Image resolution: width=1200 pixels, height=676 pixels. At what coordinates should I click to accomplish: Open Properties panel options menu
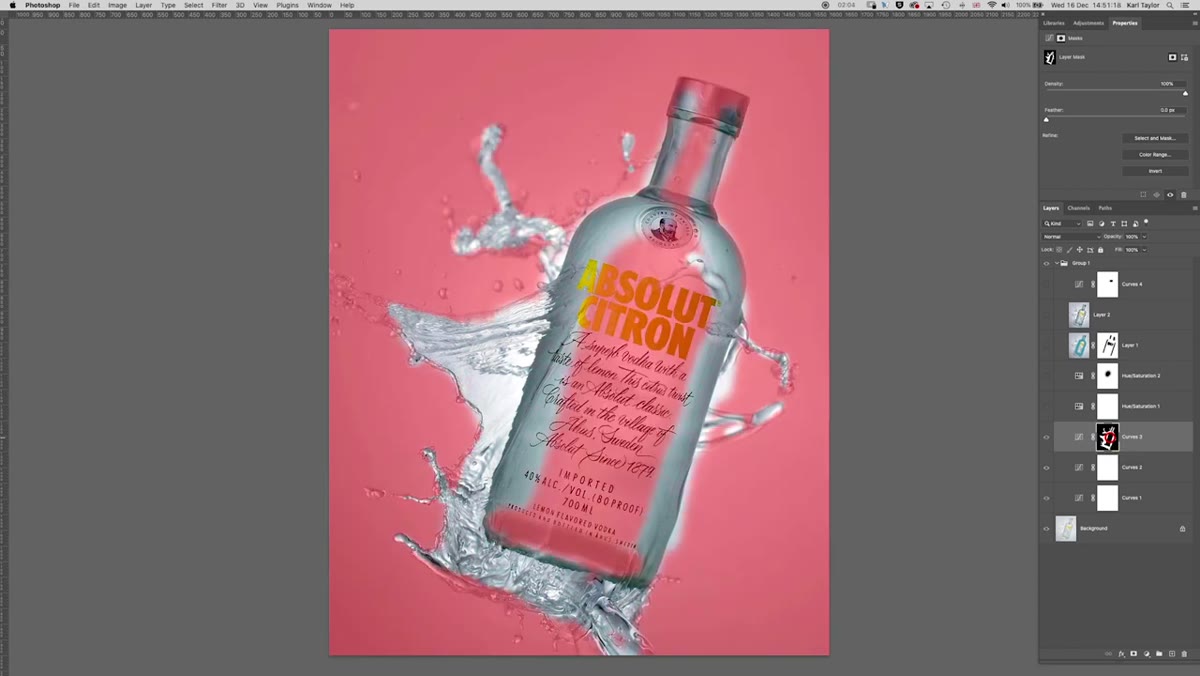point(1195,23)
